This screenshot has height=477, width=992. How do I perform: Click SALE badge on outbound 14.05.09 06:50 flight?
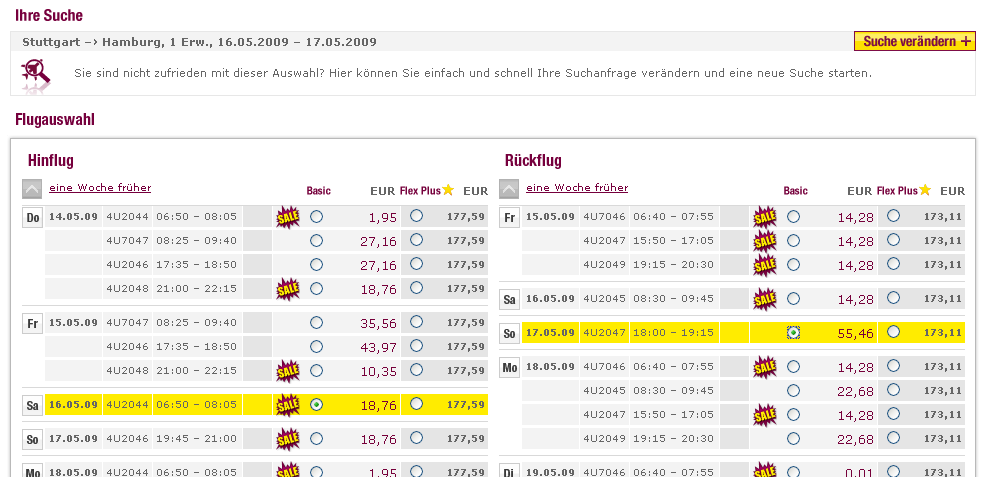[288, 216]
